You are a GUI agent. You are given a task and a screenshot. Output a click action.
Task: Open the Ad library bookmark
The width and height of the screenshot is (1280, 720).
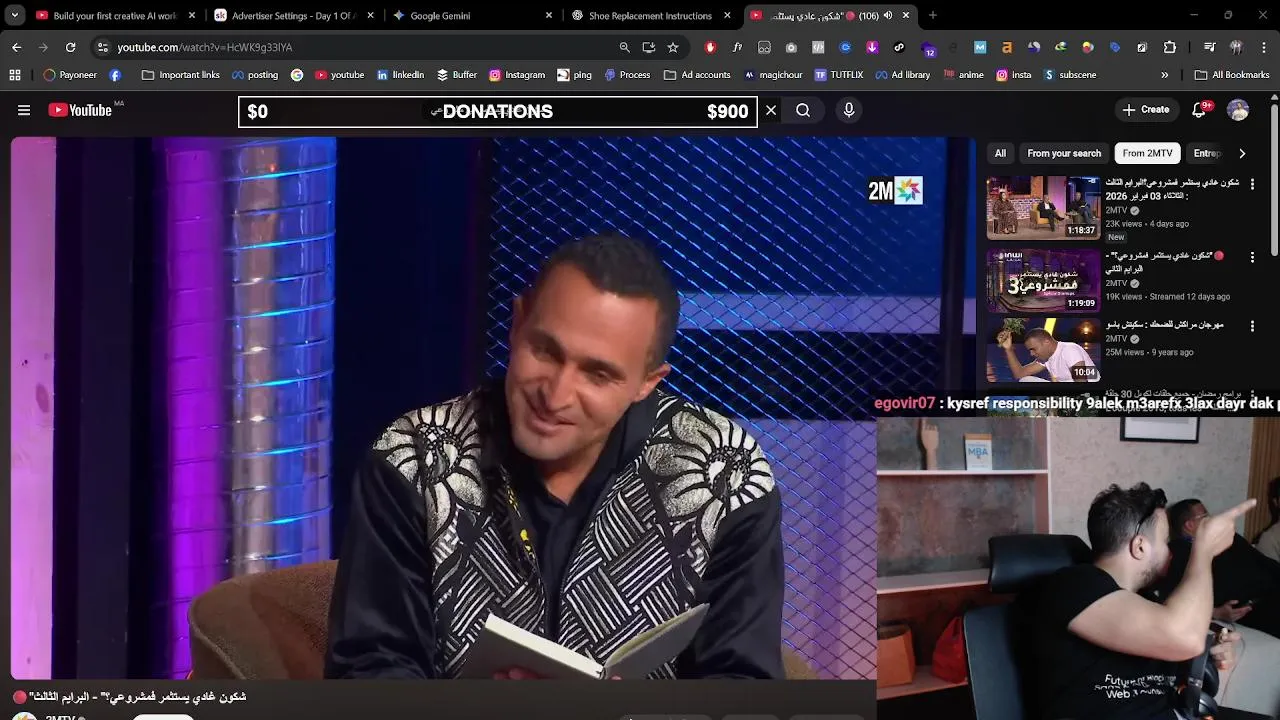tap(902, 75)
